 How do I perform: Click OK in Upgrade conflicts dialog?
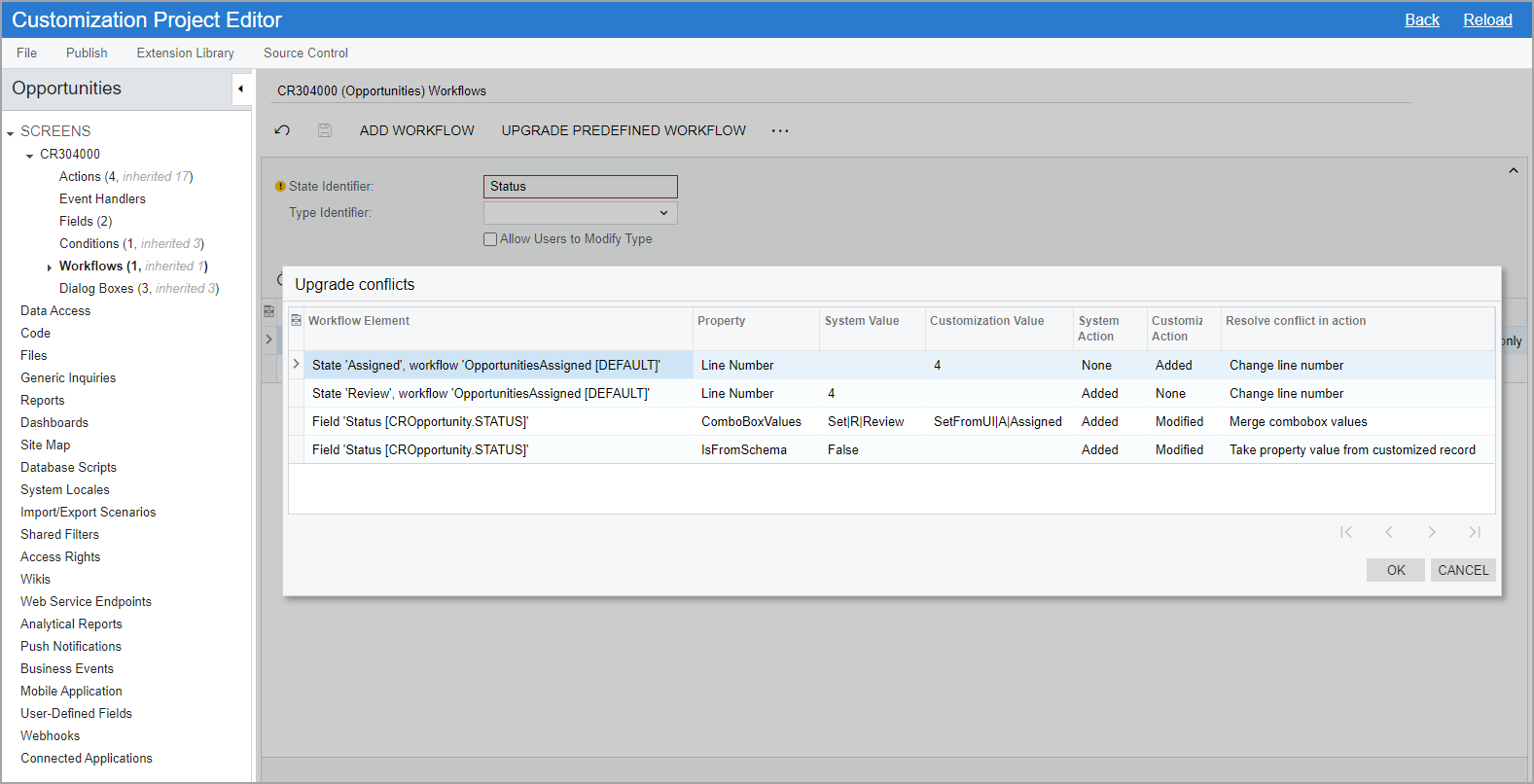click(1395, 570)
